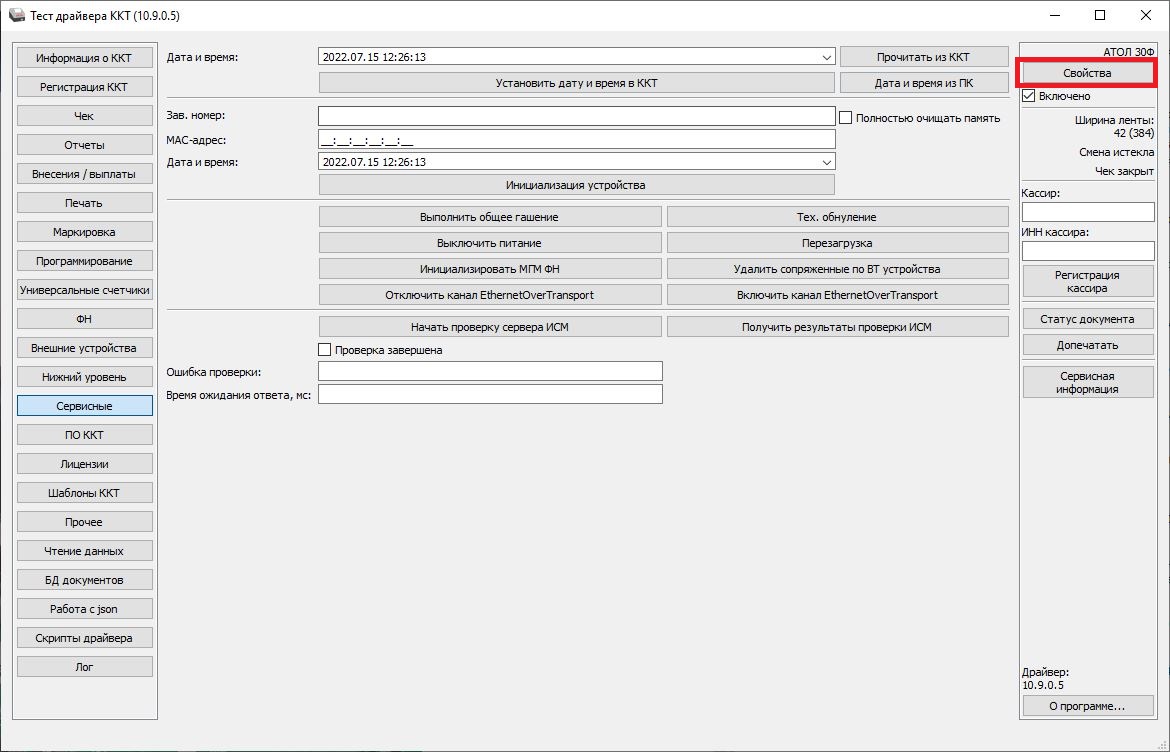Click 'Установить дату и время в ККТ'

click(576, 83)
